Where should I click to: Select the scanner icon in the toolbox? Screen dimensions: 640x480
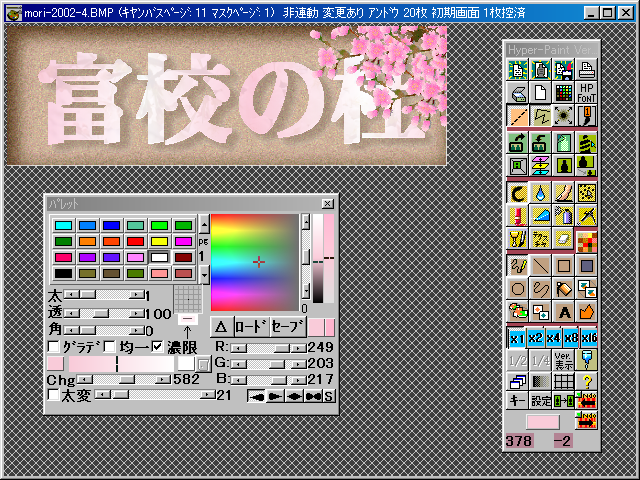(x=518, y=93)
